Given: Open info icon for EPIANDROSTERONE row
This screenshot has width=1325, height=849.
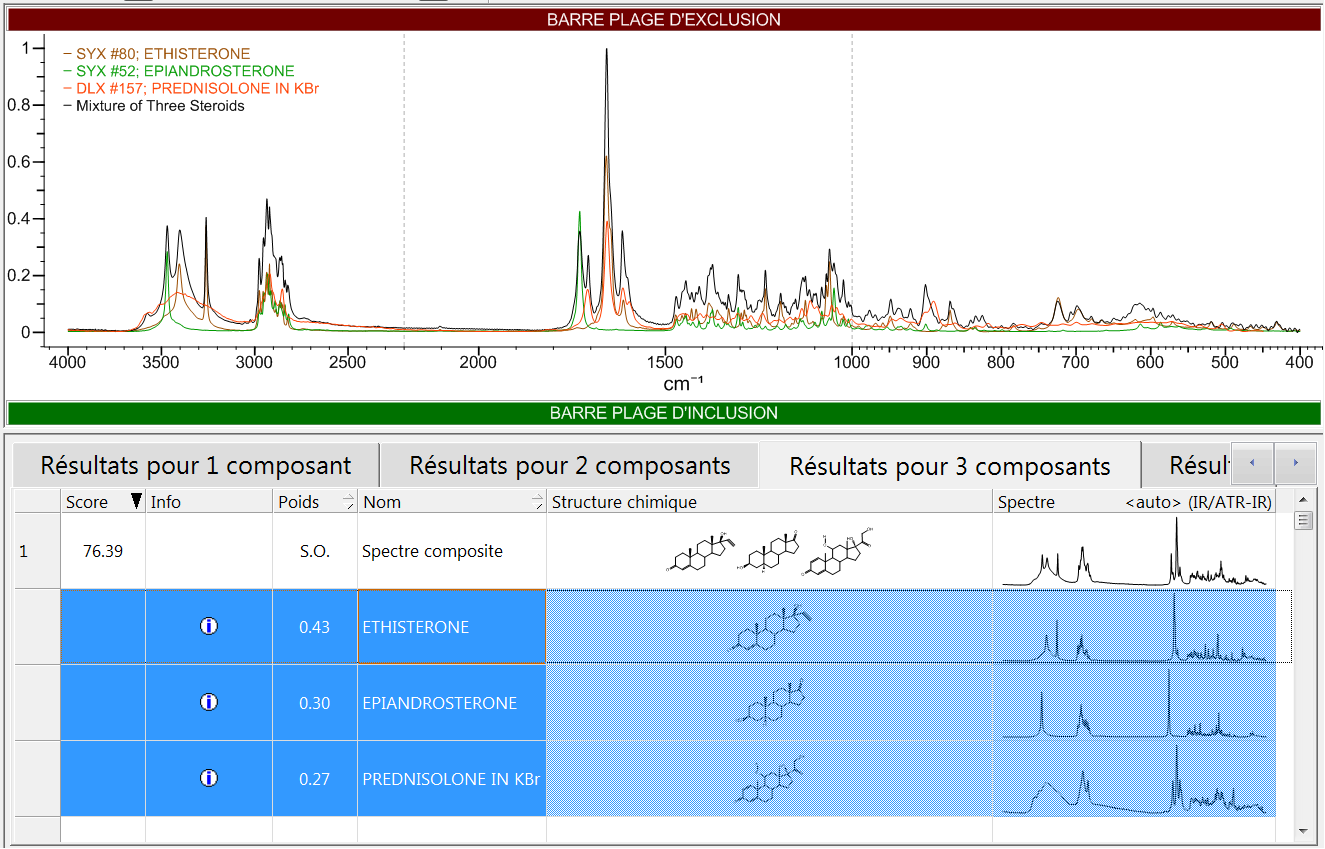Looking at the screenshot, I should coord(208,703).
